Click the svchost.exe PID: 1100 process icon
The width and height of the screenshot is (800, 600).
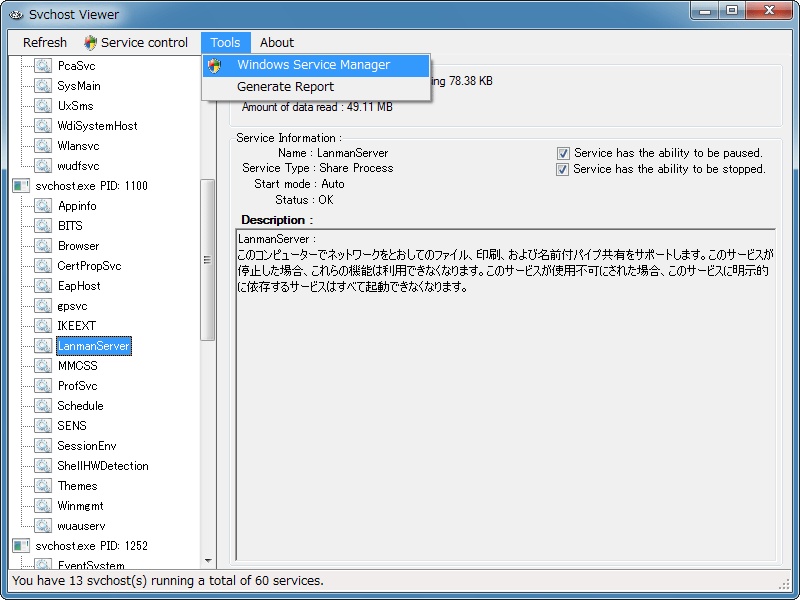21,186
